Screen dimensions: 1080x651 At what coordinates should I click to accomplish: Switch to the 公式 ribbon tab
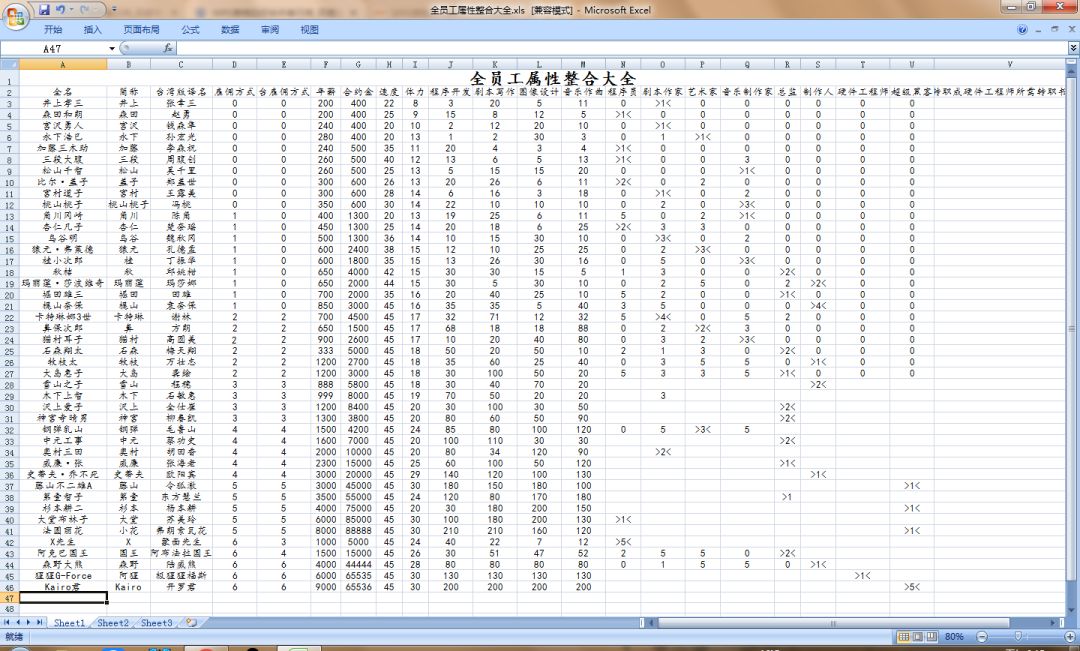(190, 30)
